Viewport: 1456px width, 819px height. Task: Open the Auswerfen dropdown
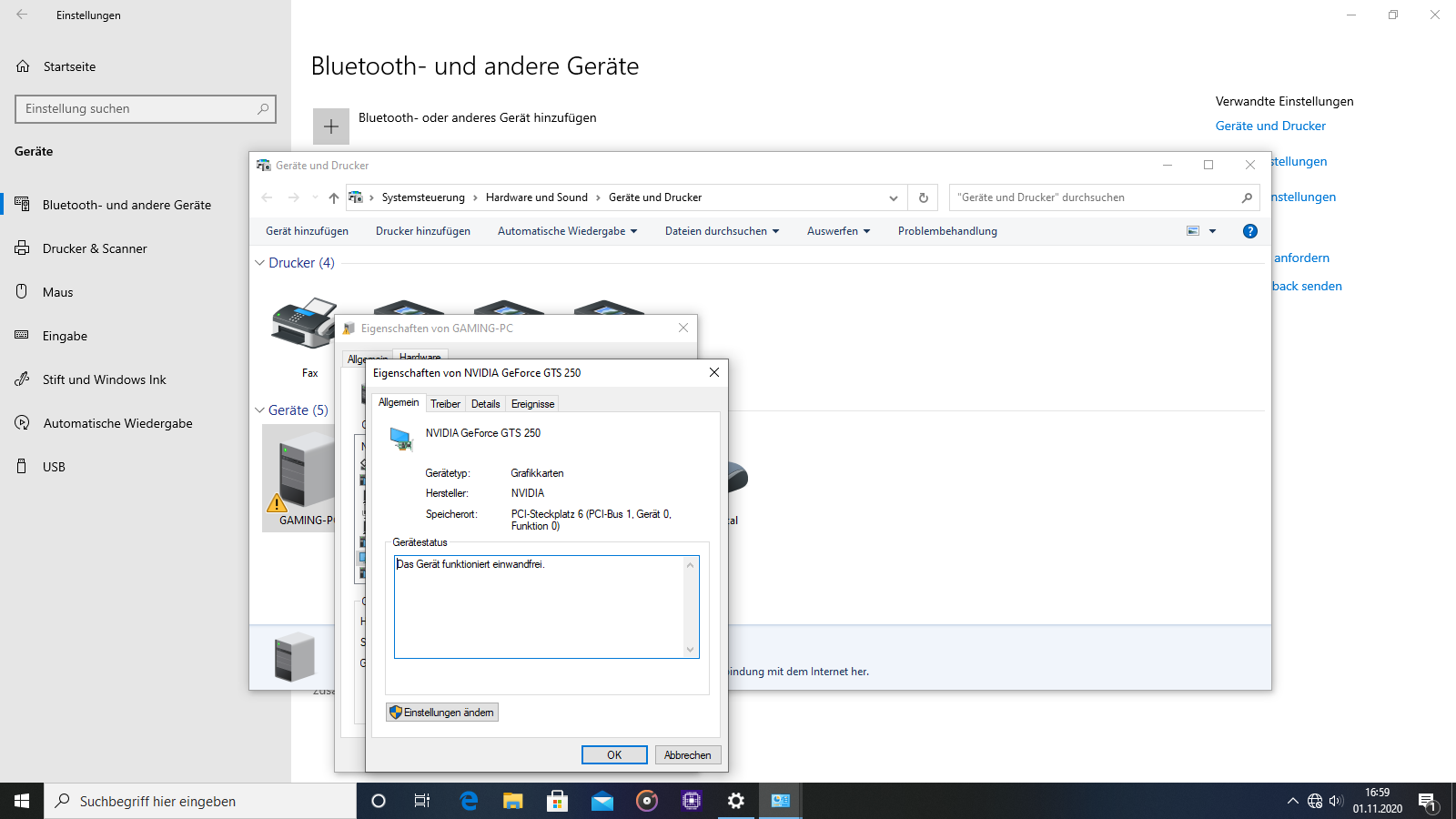pyautogui.click(x=837, y=230)
